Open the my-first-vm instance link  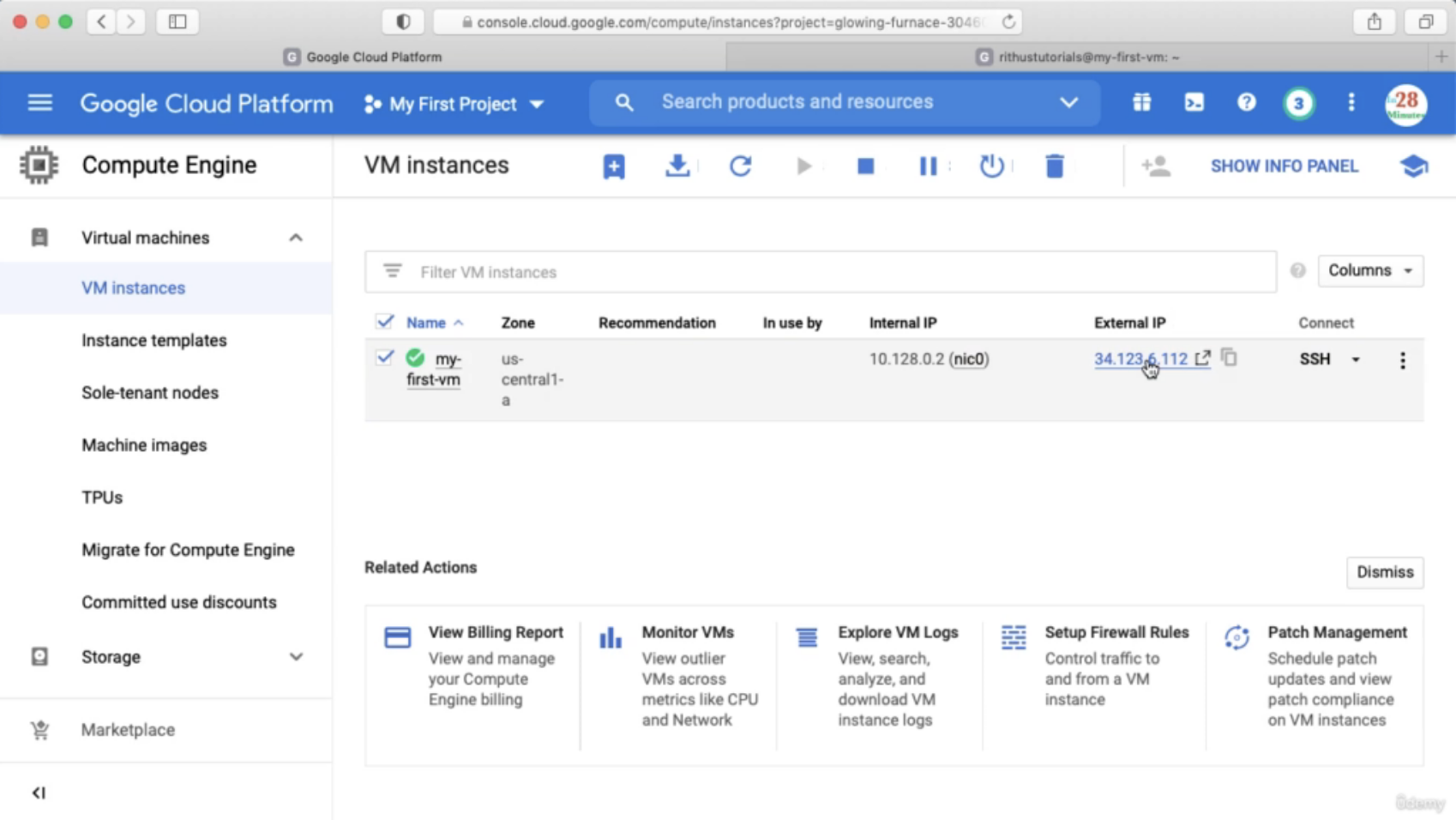pos(434,369)
